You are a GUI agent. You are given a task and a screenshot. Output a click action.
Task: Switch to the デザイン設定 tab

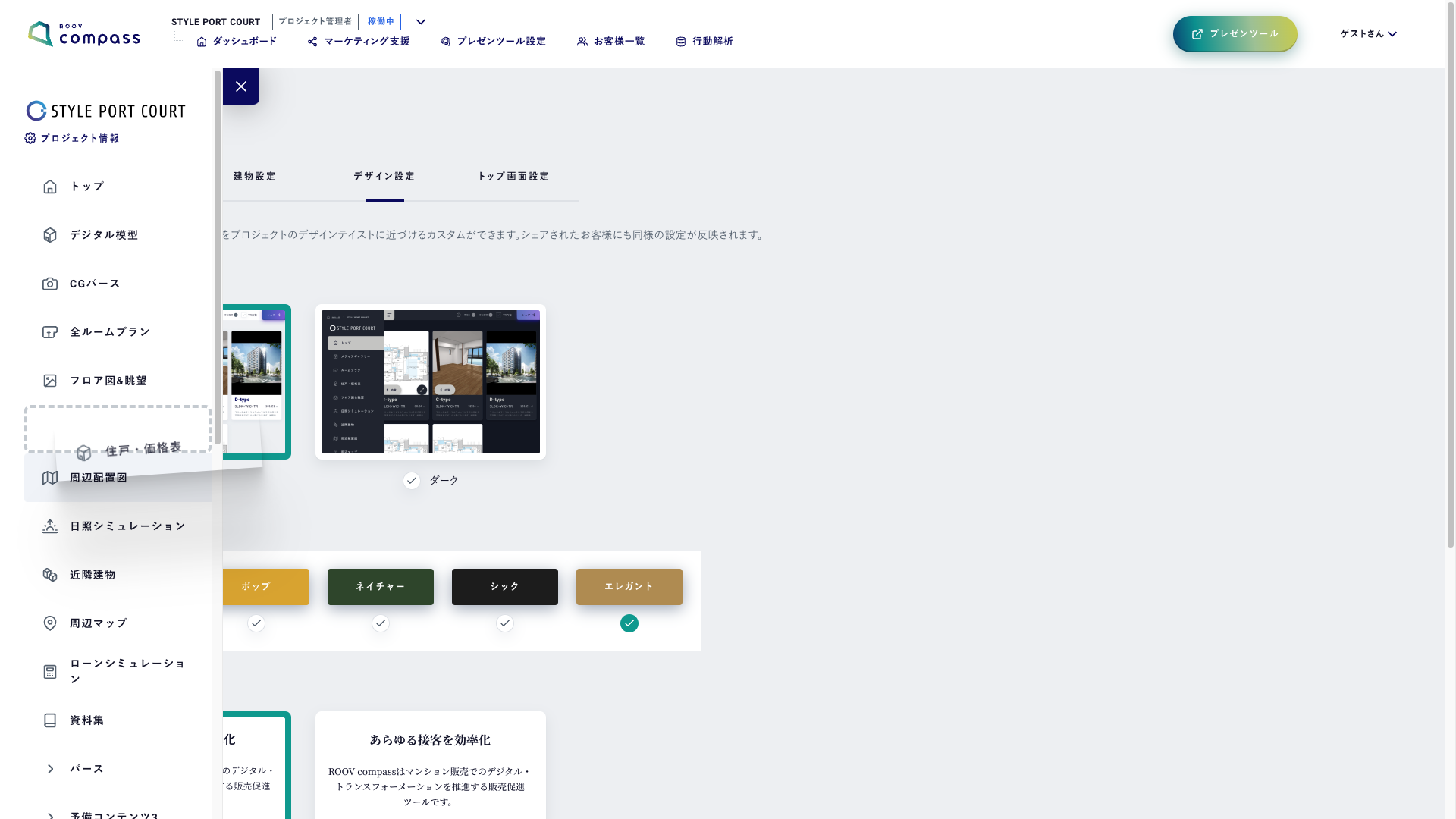point(384,177)
